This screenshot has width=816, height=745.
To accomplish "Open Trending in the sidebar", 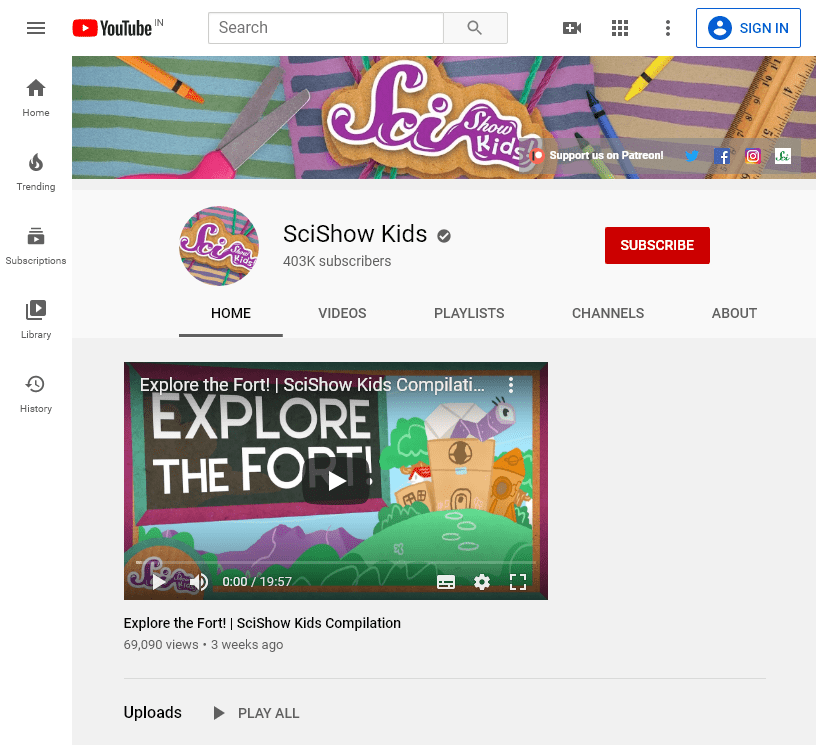I will pos(36,172).
